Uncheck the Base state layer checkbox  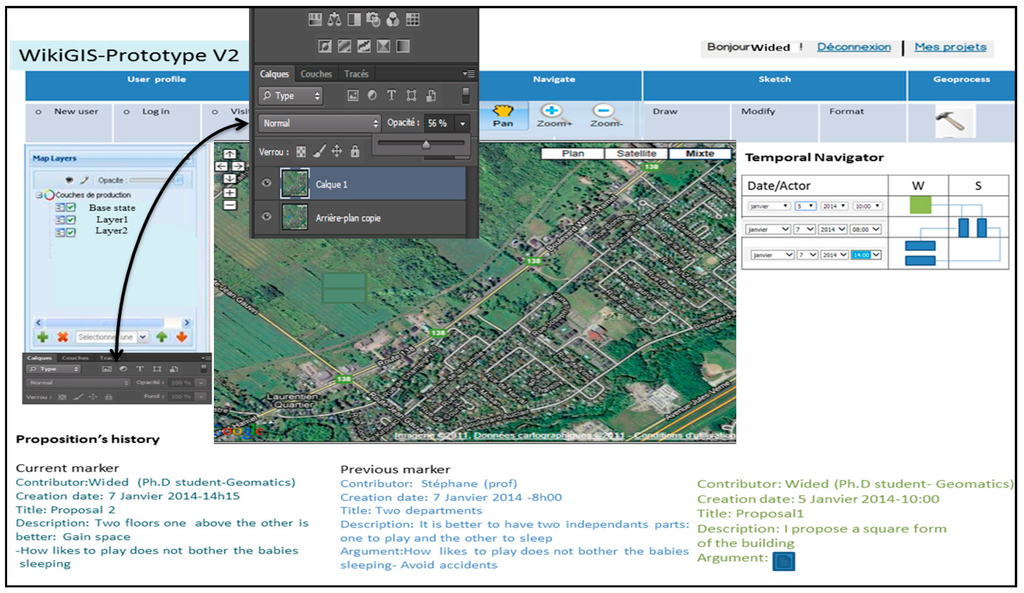pyautogui.click(x=71, y=207)
